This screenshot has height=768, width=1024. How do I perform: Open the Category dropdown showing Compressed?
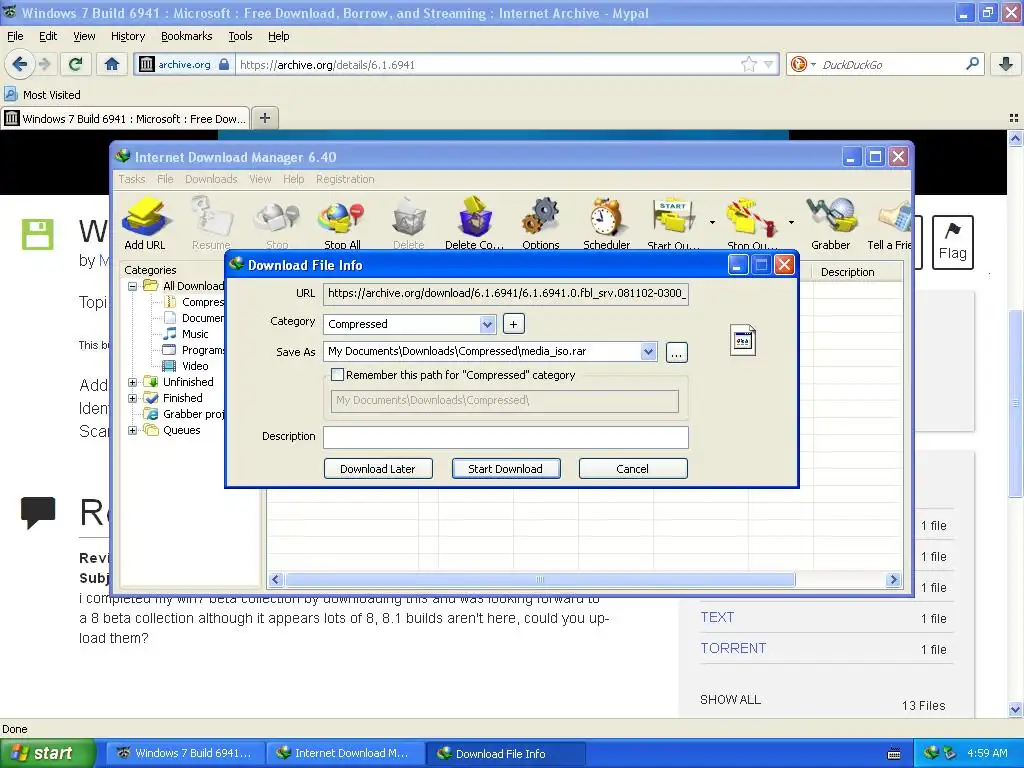(x=487, y=324)
